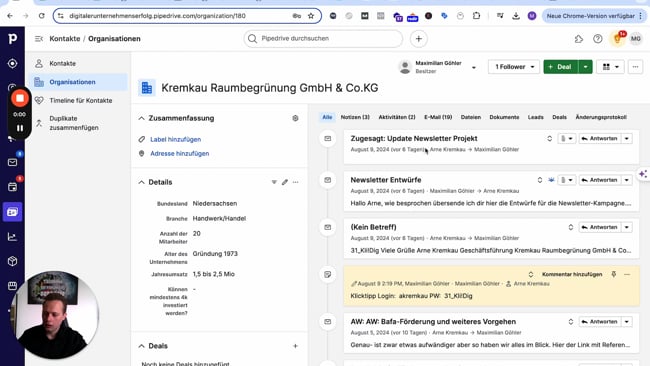The height and width of the screenshot is (366, 650).
Task: Open the layout view dropdown
Action: tap(610, 67)
